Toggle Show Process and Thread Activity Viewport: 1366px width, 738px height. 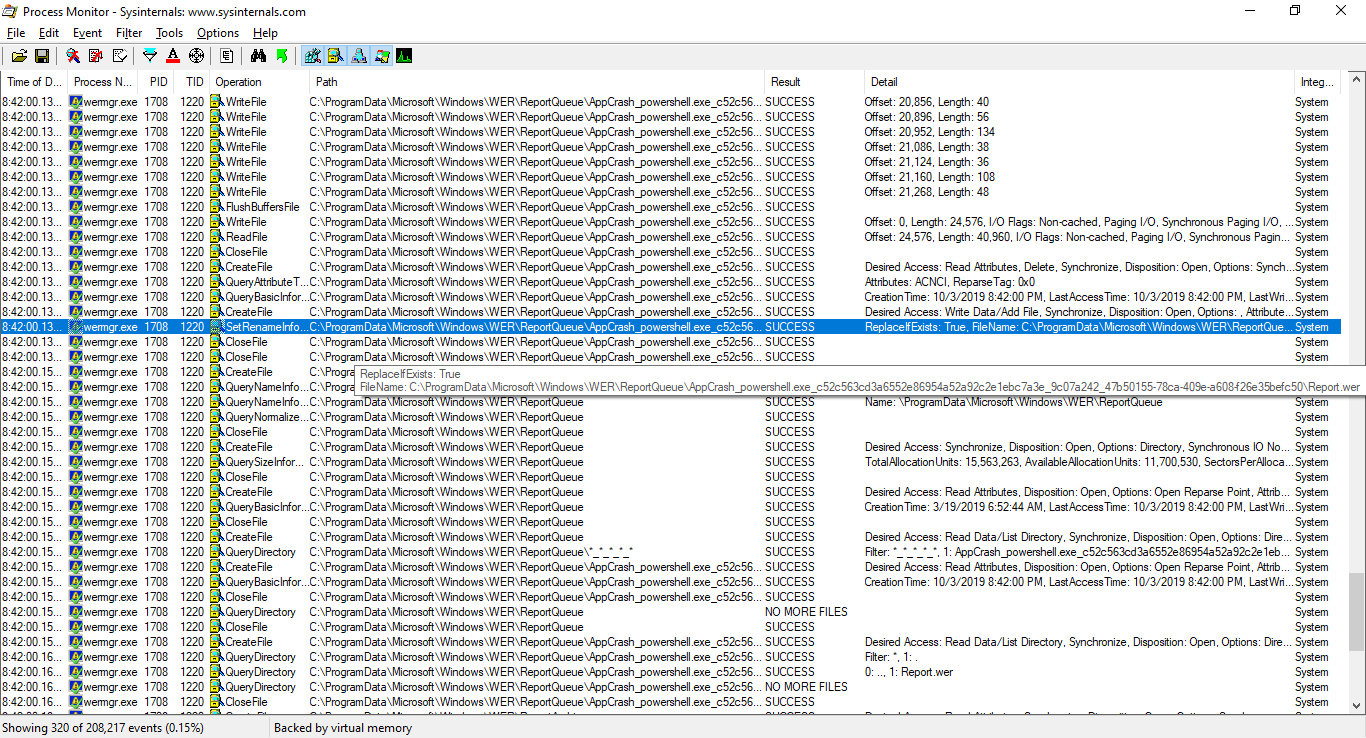pos(381,56)
